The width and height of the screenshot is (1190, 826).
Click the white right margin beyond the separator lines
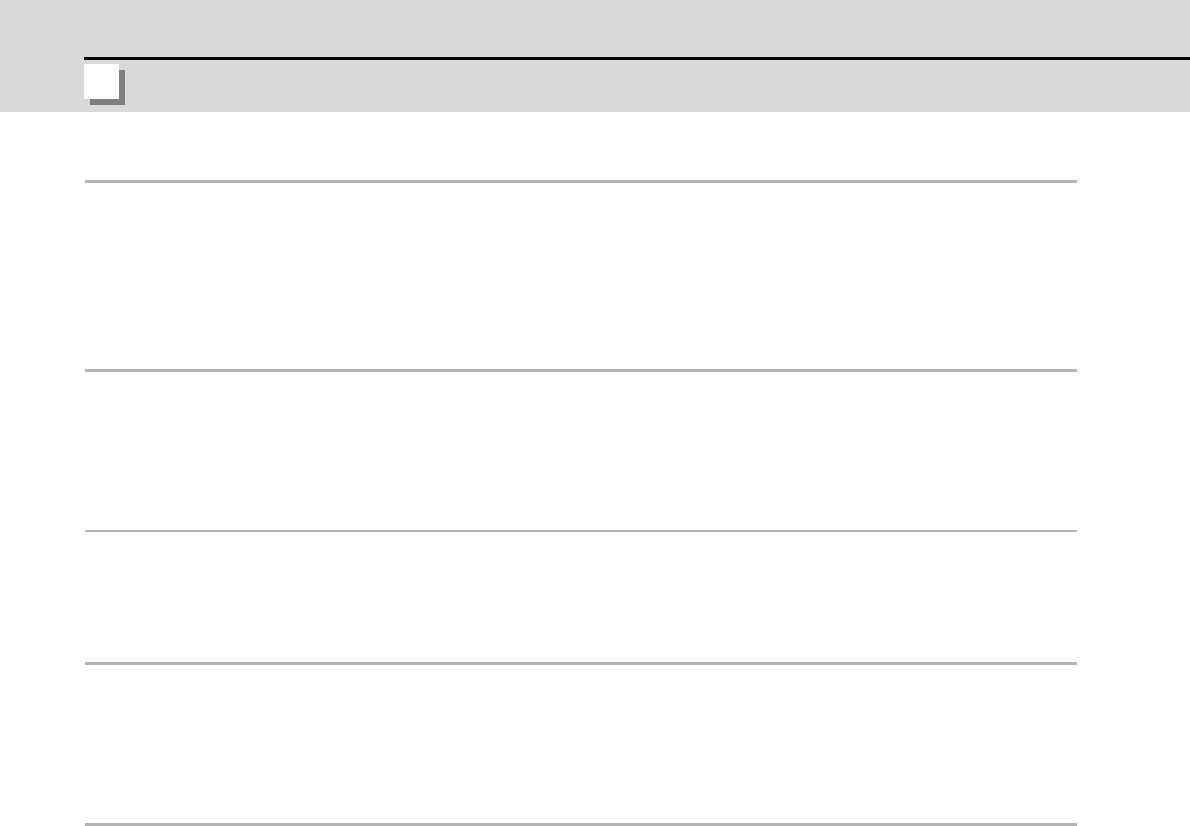[1133, 450]
